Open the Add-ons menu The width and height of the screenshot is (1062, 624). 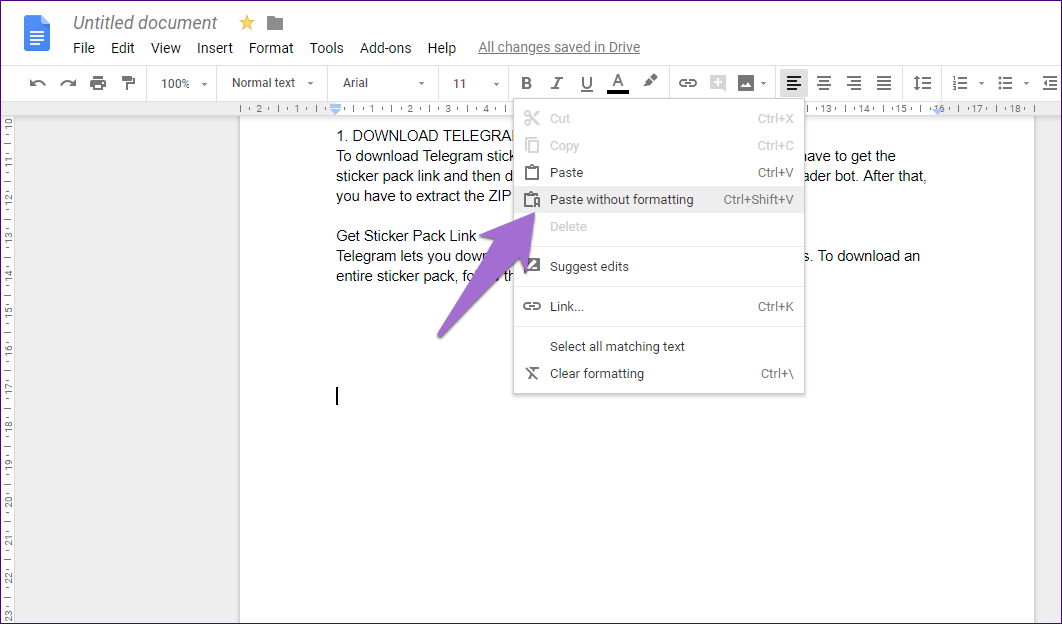385,48
